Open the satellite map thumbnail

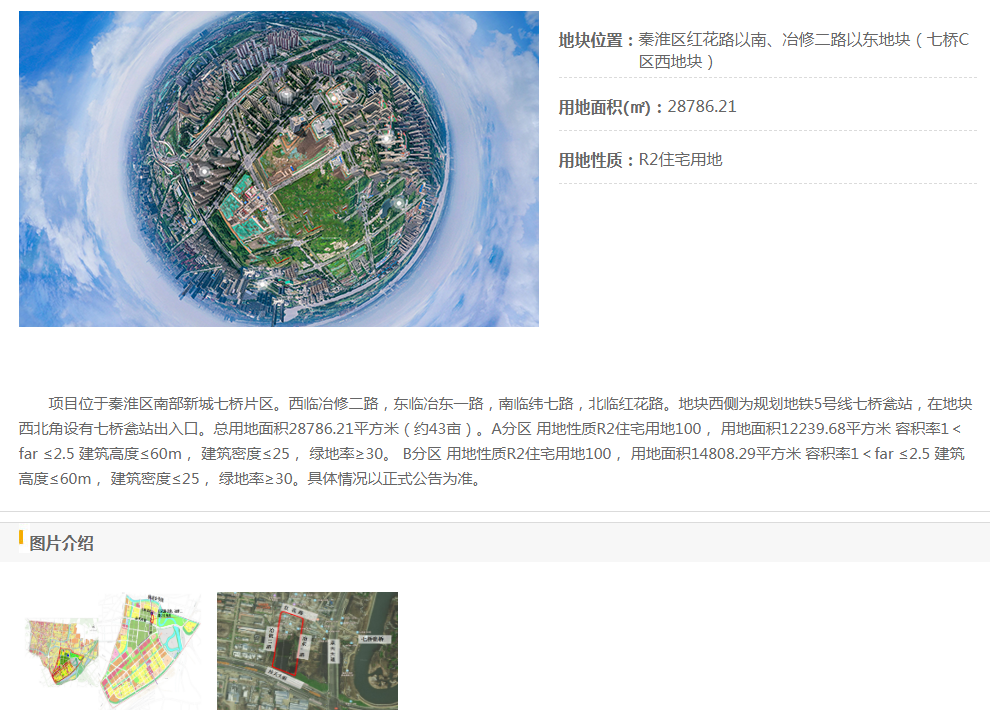307,650
